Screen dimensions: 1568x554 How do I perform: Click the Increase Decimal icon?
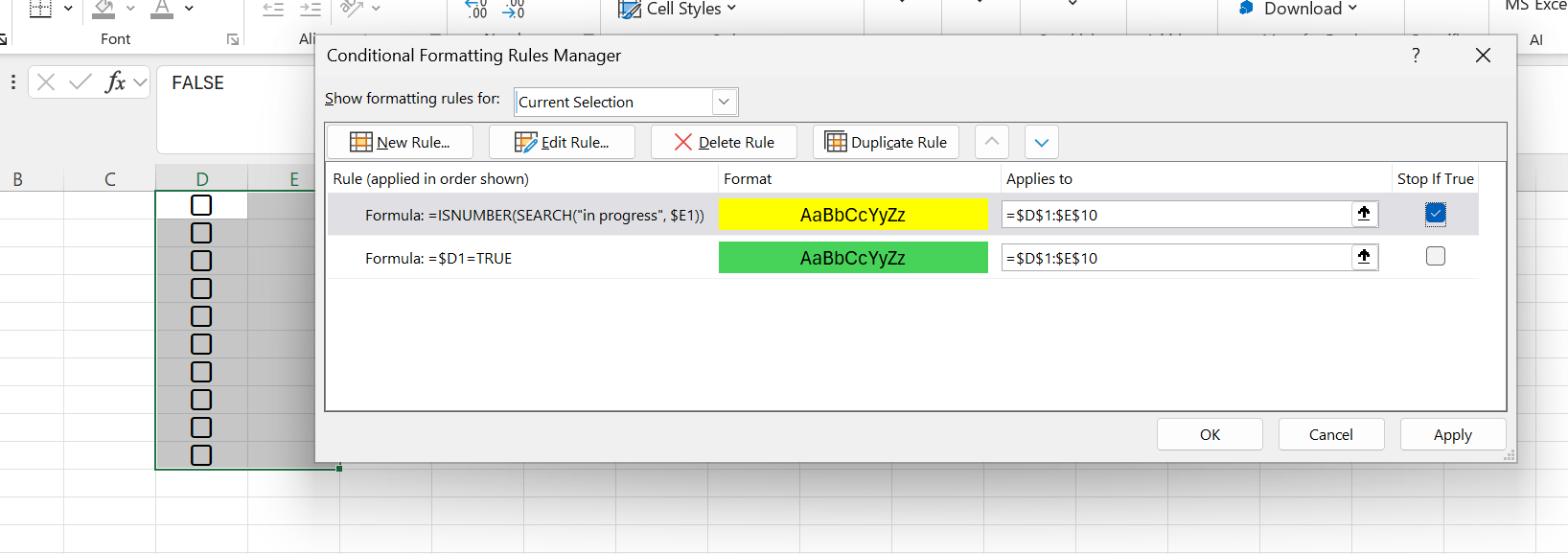tap(476, 10)
